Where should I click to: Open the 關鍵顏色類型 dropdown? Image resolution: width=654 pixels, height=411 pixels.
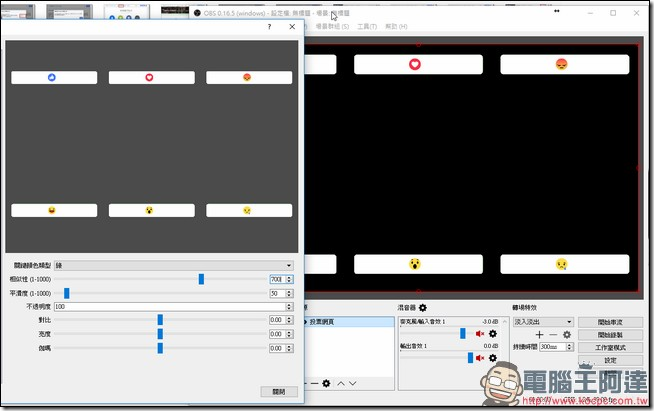coord(173,265)
